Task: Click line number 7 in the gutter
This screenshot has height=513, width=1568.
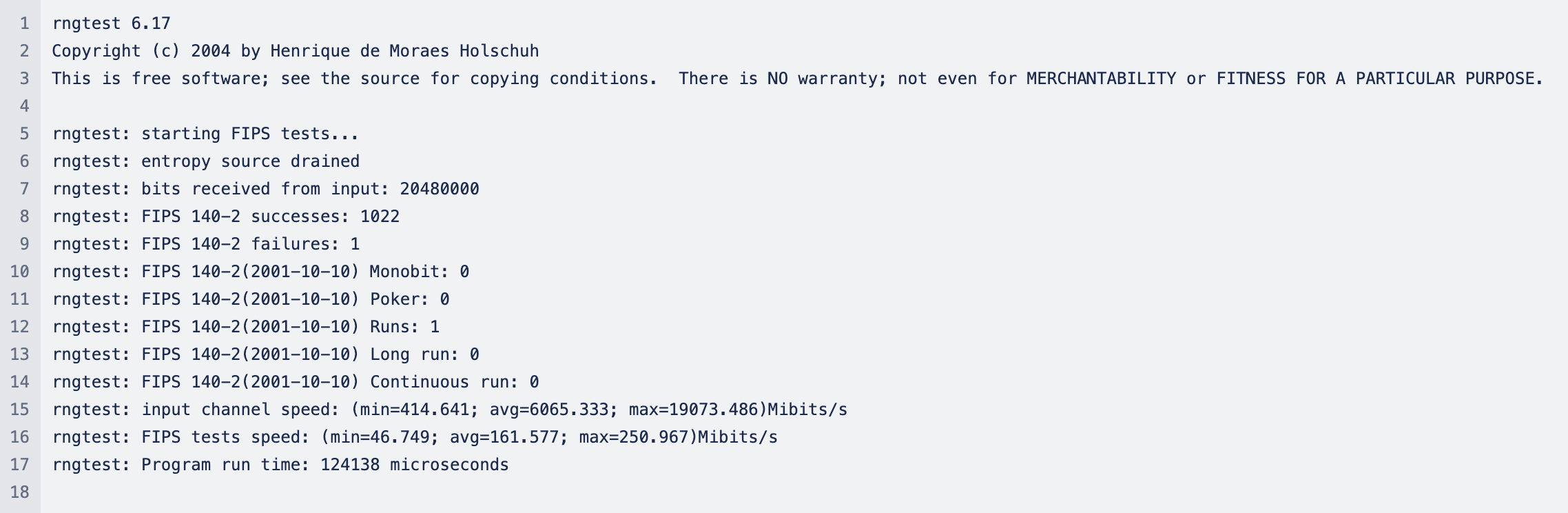Action: (x=25, y=189)
